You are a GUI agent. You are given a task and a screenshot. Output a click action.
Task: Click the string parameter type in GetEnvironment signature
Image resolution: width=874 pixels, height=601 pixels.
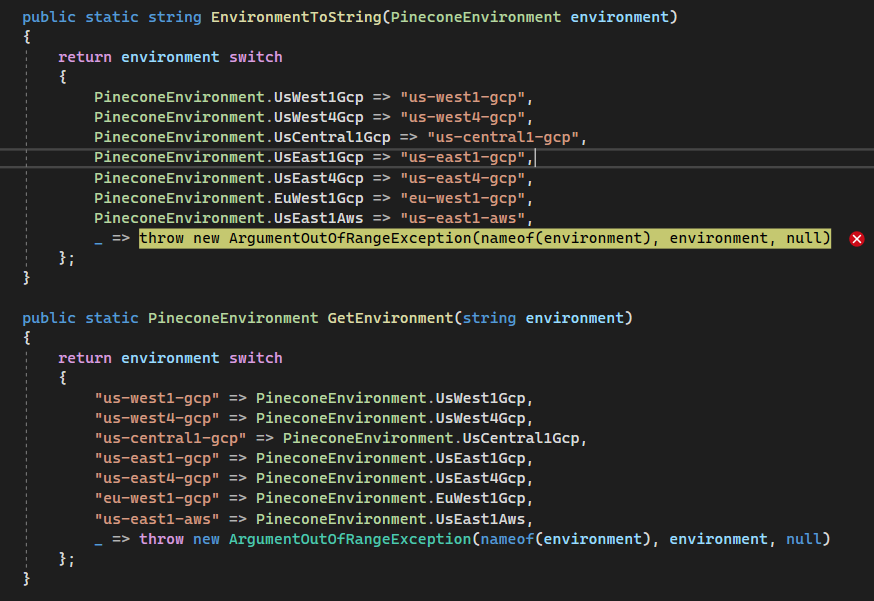(x=489, y=318)
